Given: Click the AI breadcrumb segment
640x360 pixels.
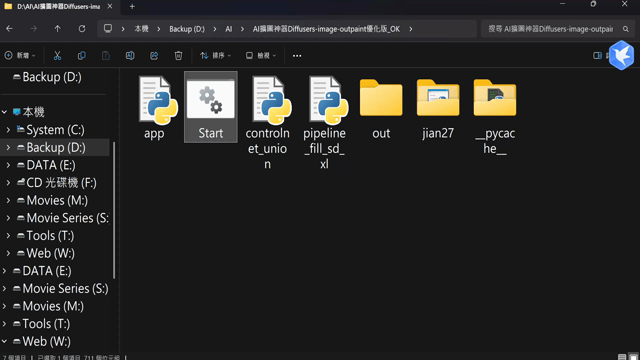Looking at the screenshot, I should click(x=229, y=29).
